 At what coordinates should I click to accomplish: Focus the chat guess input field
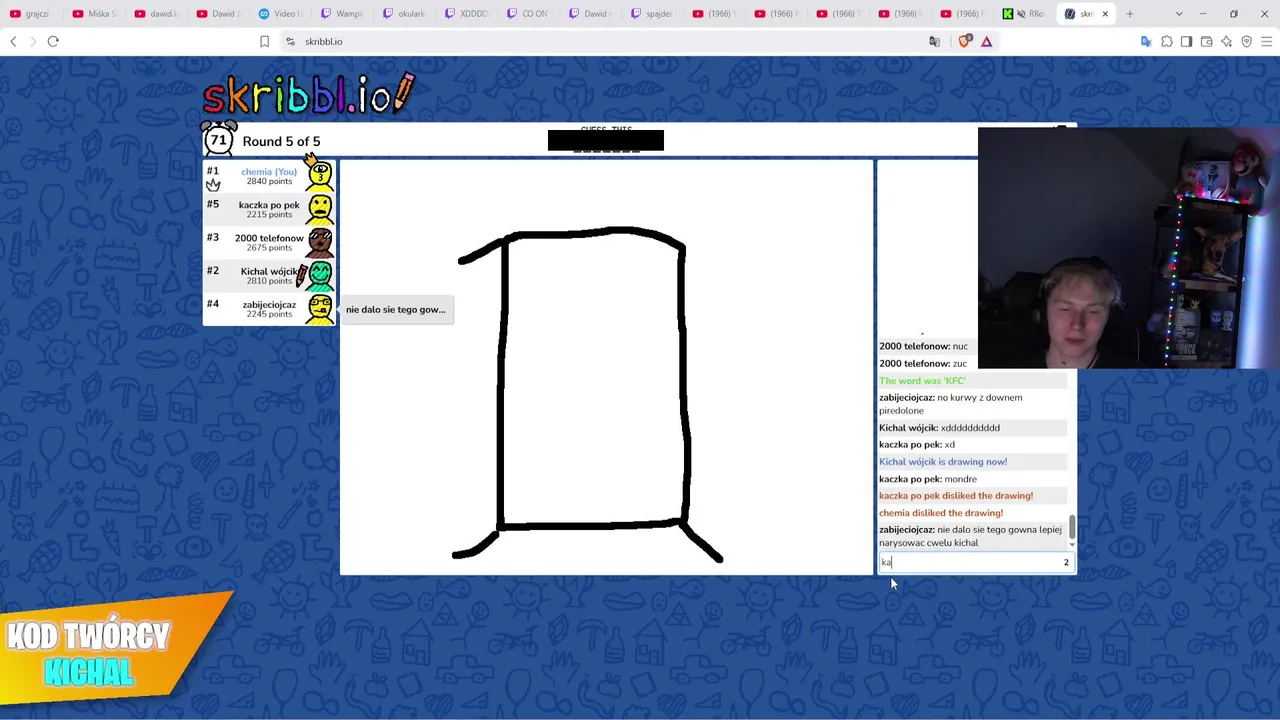pos(975,562)
